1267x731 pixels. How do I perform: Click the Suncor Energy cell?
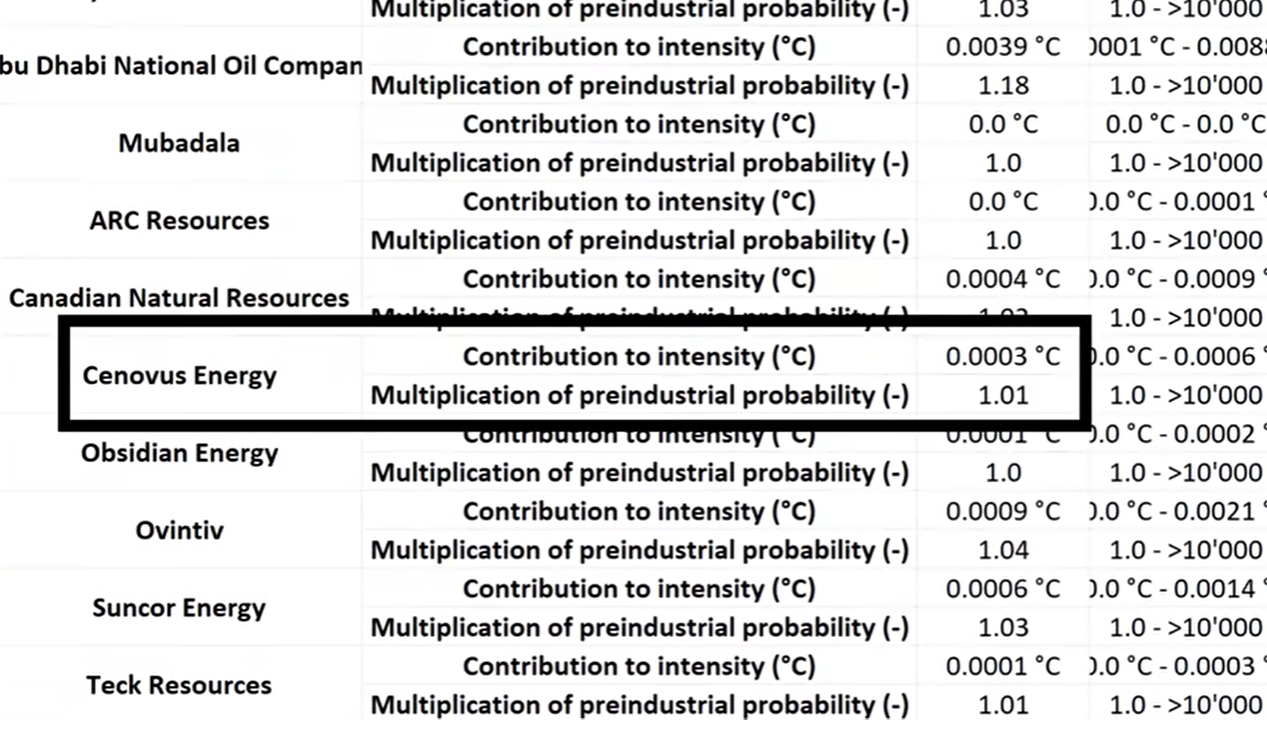pos(179,608)
